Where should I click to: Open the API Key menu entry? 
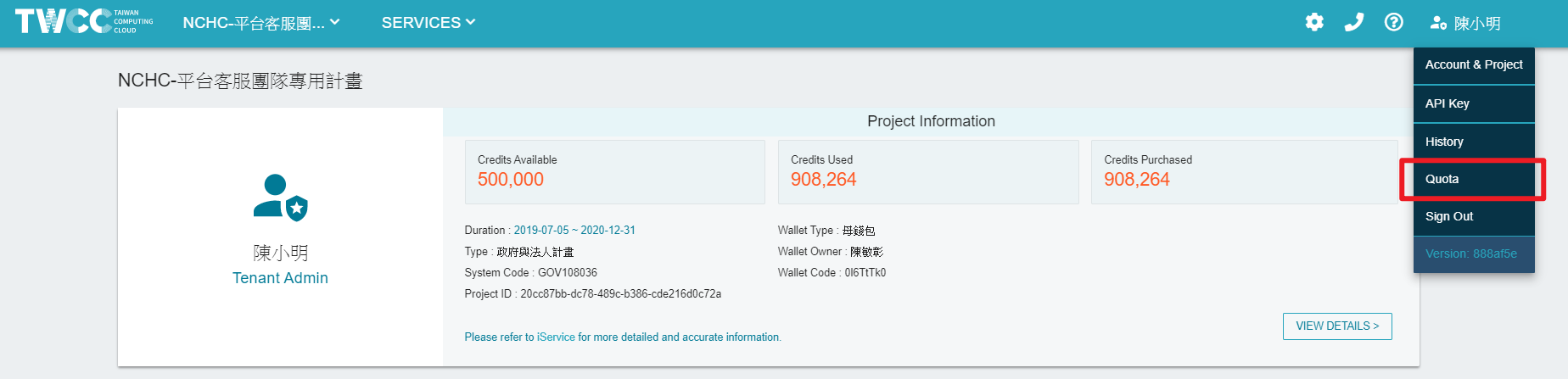coord(1474,103)
